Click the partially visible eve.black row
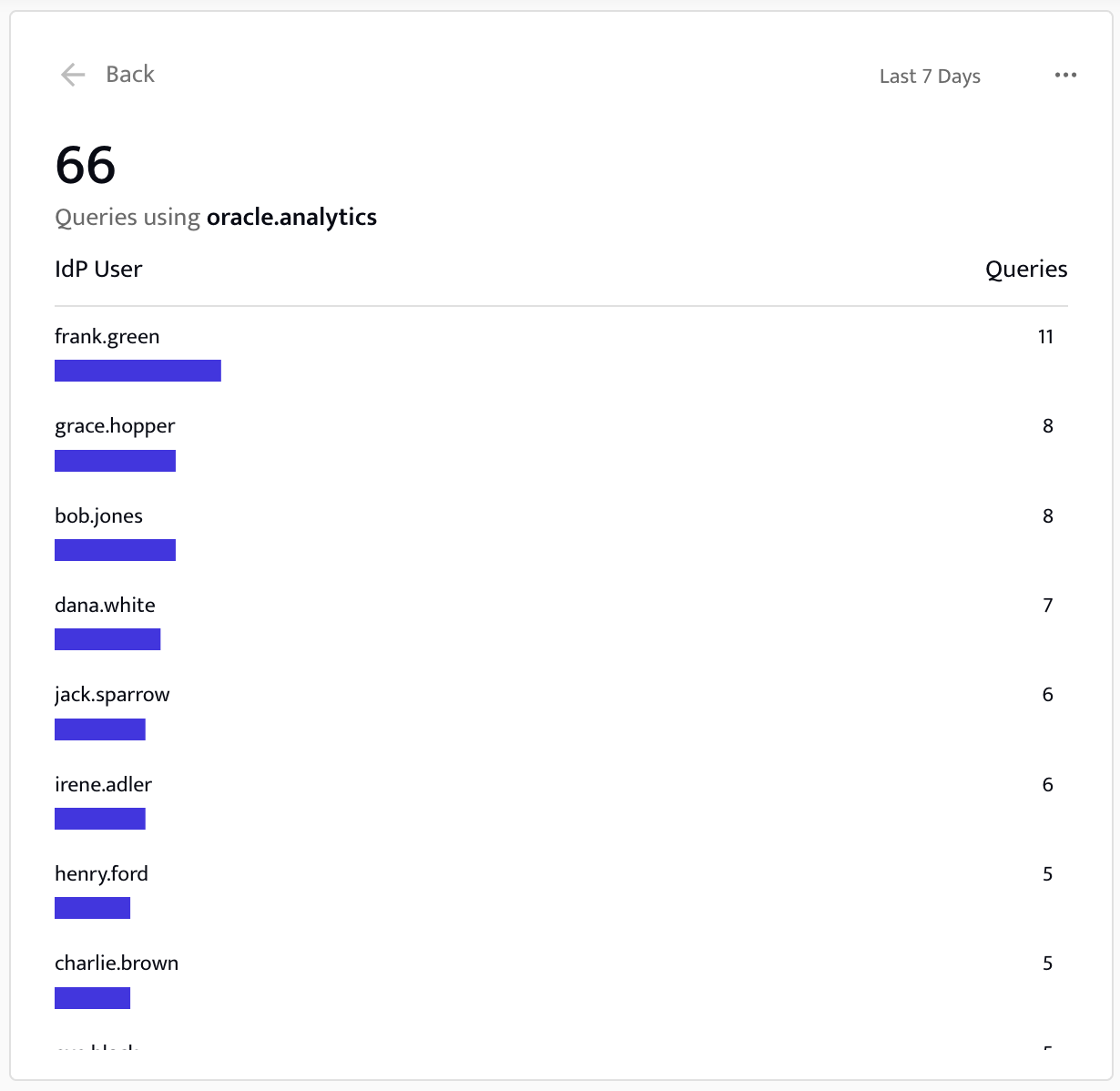The image size is (1120, 1091). 96,1049
